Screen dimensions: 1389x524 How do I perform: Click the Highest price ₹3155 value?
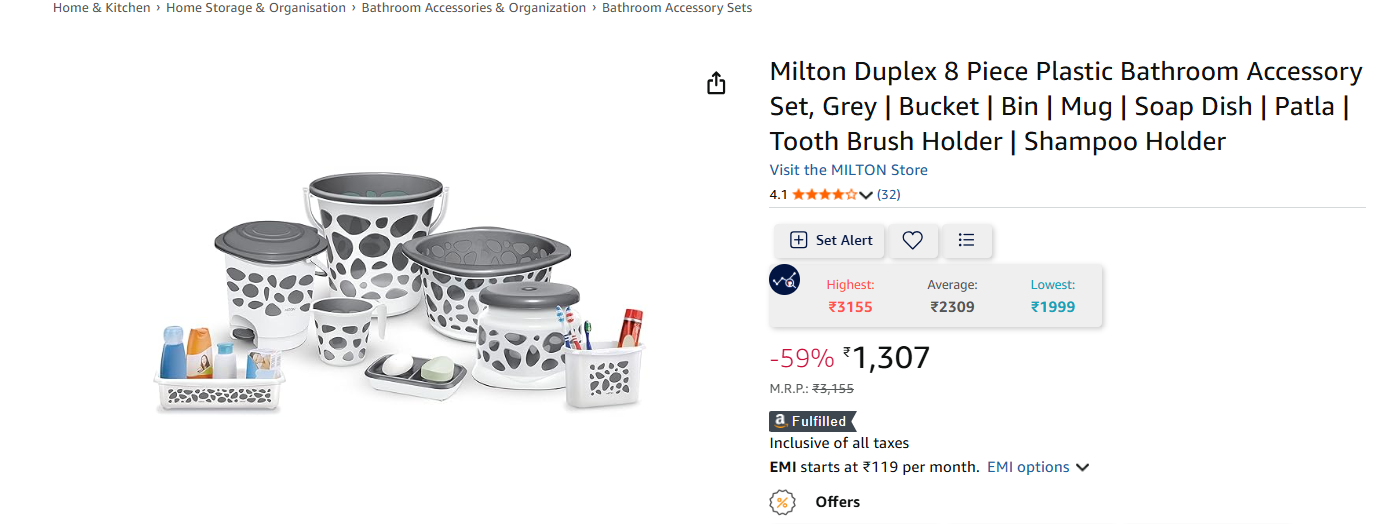click(850, 307)
